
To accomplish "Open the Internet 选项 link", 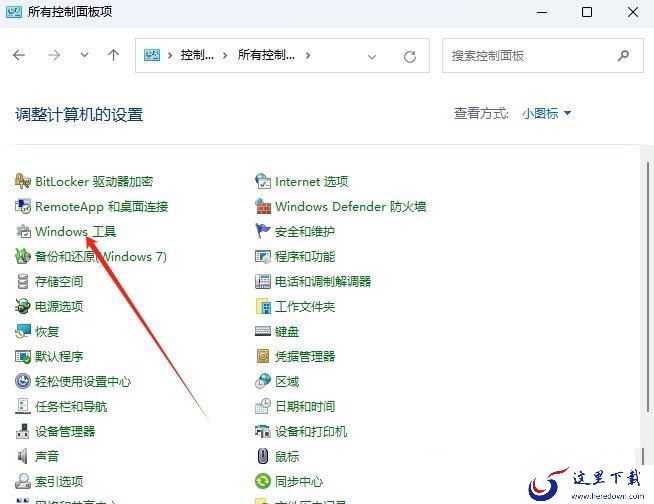I will point(312,181).
